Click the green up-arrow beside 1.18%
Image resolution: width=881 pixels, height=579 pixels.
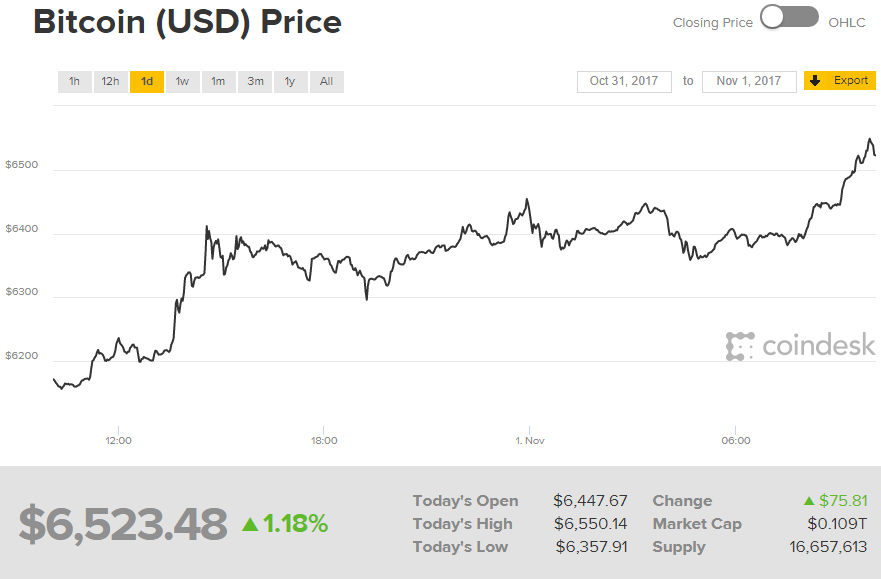tap(249, 521)
